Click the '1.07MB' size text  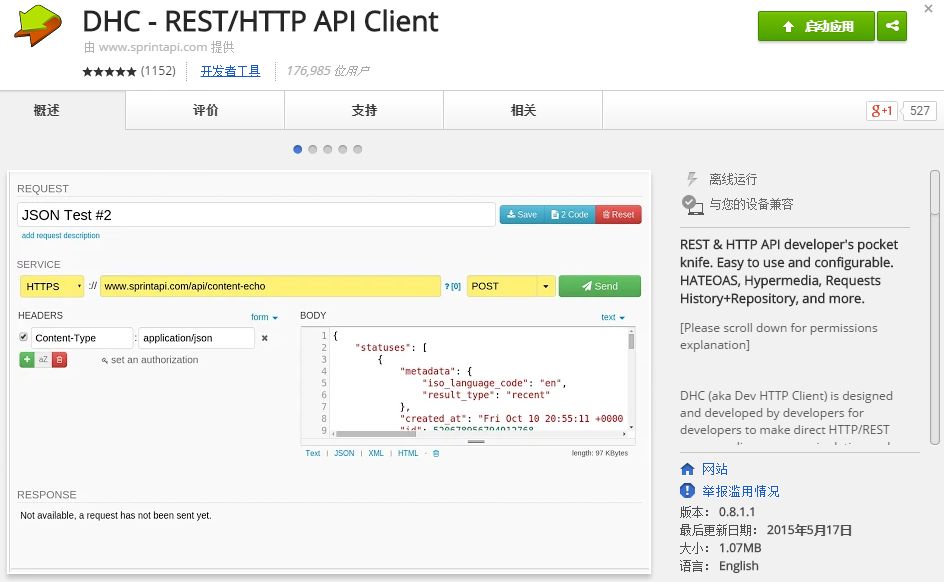pyautogui.click(x=740, y=548)
